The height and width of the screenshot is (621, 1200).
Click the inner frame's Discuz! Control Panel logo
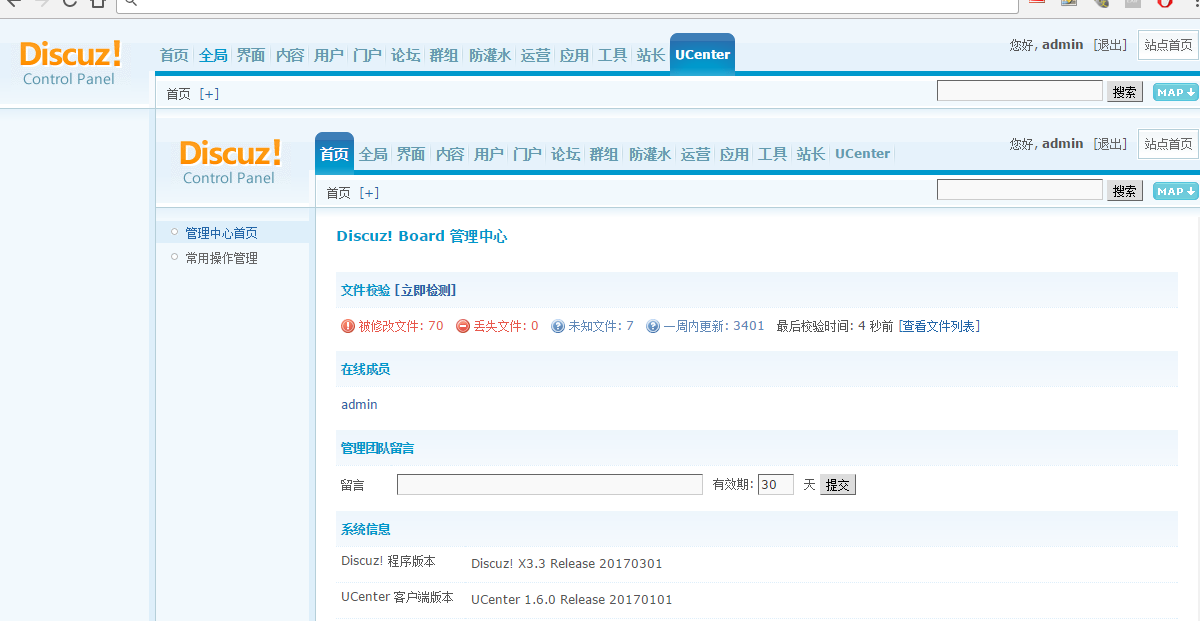coord(230,161)
